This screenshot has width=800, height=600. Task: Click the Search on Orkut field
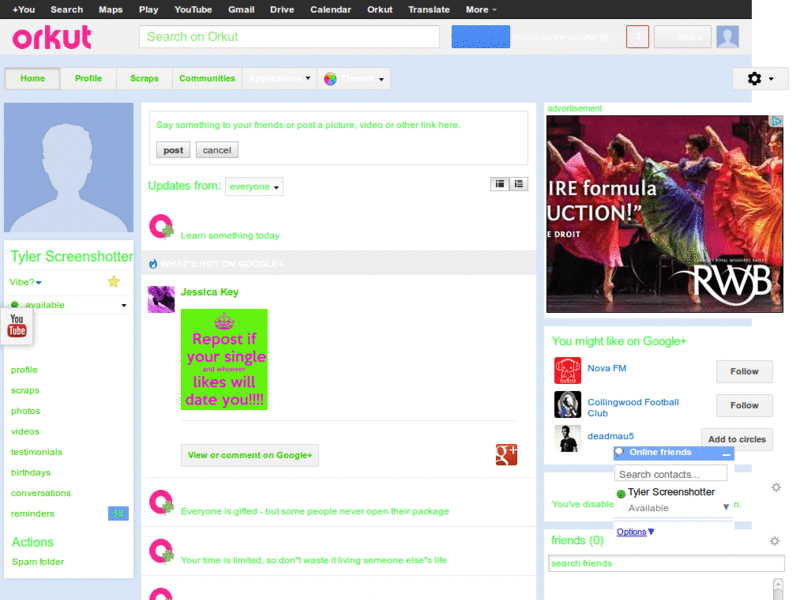pyautogui.click(x=289, y=37)
